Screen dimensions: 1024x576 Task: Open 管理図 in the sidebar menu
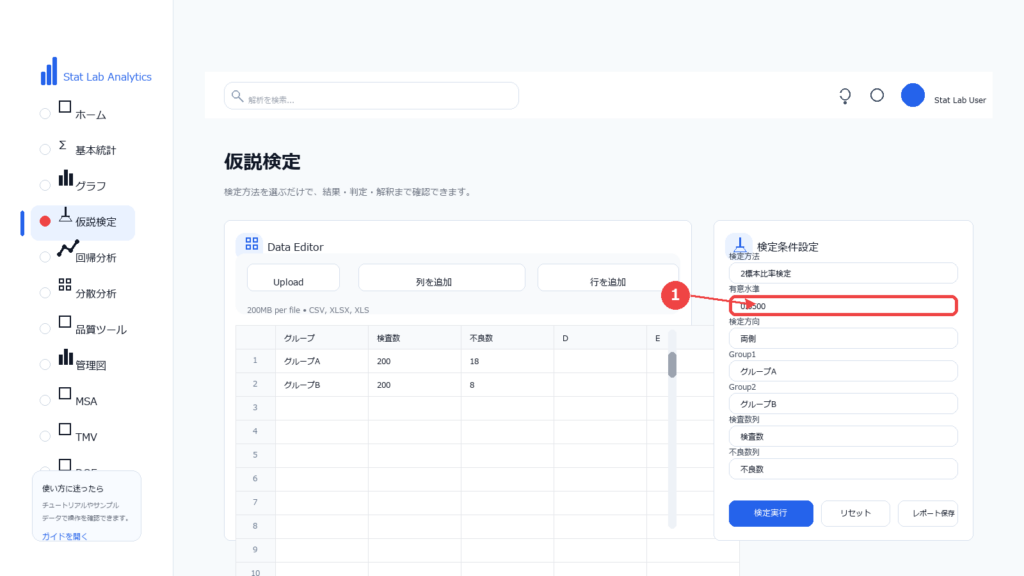tap(90, 366)
